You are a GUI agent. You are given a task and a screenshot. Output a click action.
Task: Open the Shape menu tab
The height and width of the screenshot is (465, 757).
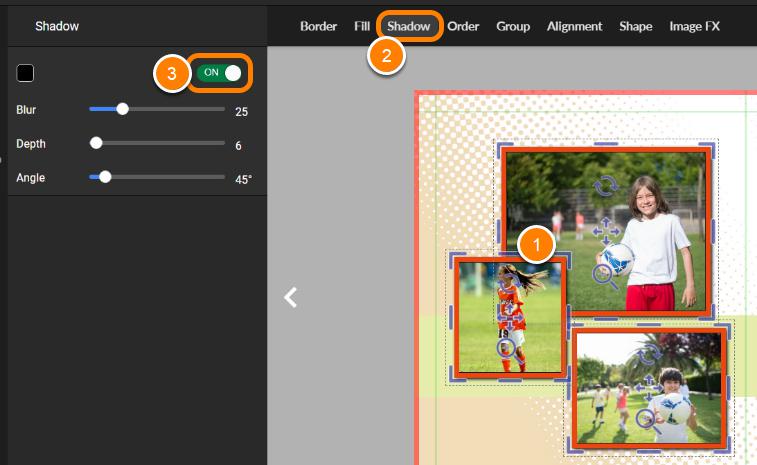click(636, 26)
